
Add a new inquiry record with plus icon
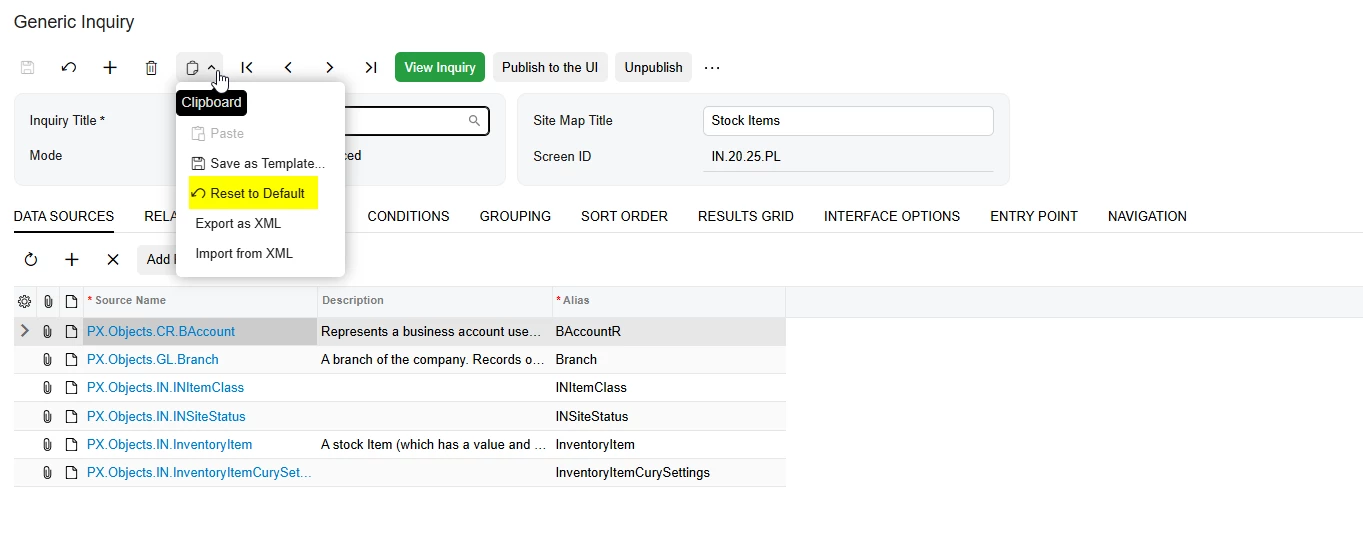110,67
